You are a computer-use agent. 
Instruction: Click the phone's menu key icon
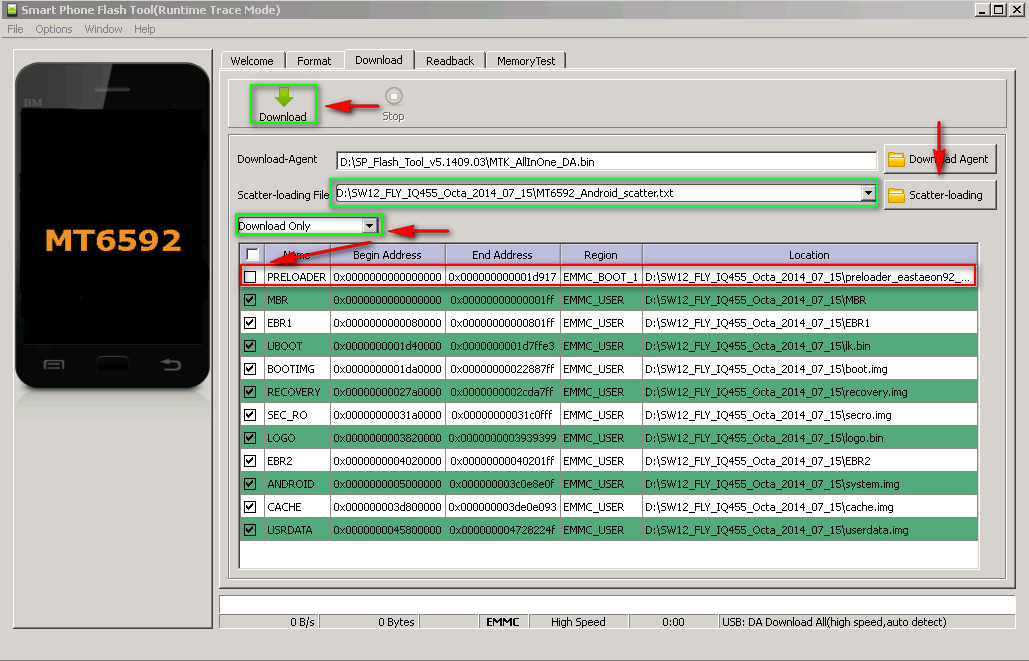(53, 364)
